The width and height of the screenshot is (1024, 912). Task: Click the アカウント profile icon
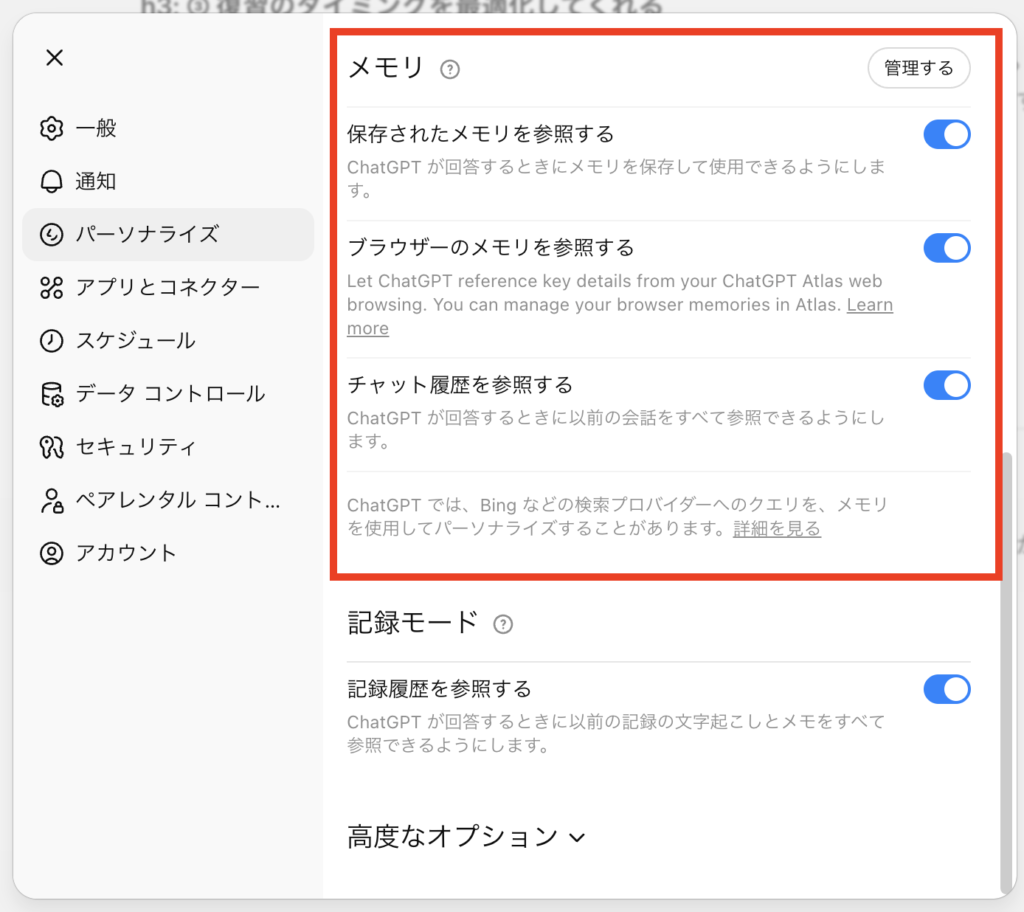51,553
